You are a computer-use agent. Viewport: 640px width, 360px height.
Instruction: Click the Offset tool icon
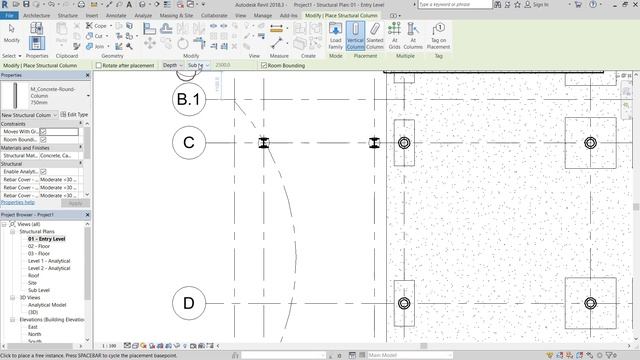(x=166, y=29)
